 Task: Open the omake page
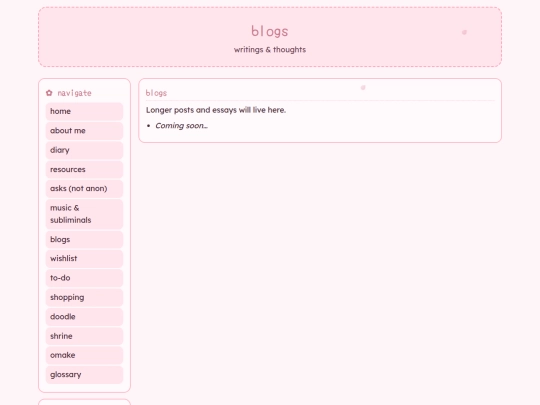point(84,355)
